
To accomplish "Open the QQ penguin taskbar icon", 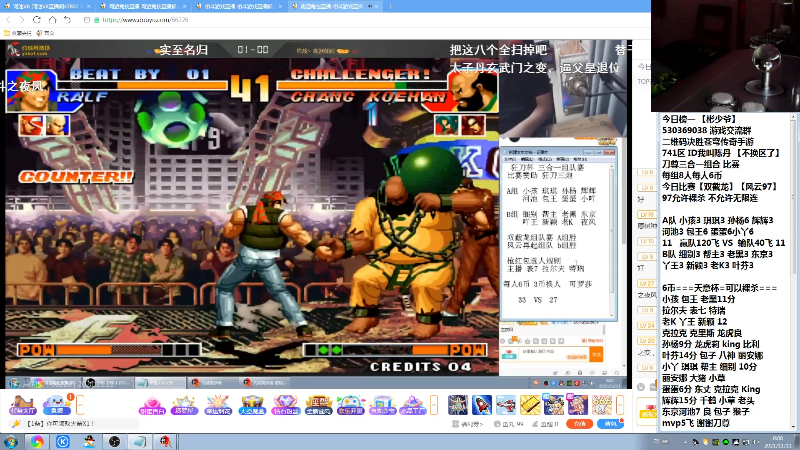I will [x=89, y=441].
